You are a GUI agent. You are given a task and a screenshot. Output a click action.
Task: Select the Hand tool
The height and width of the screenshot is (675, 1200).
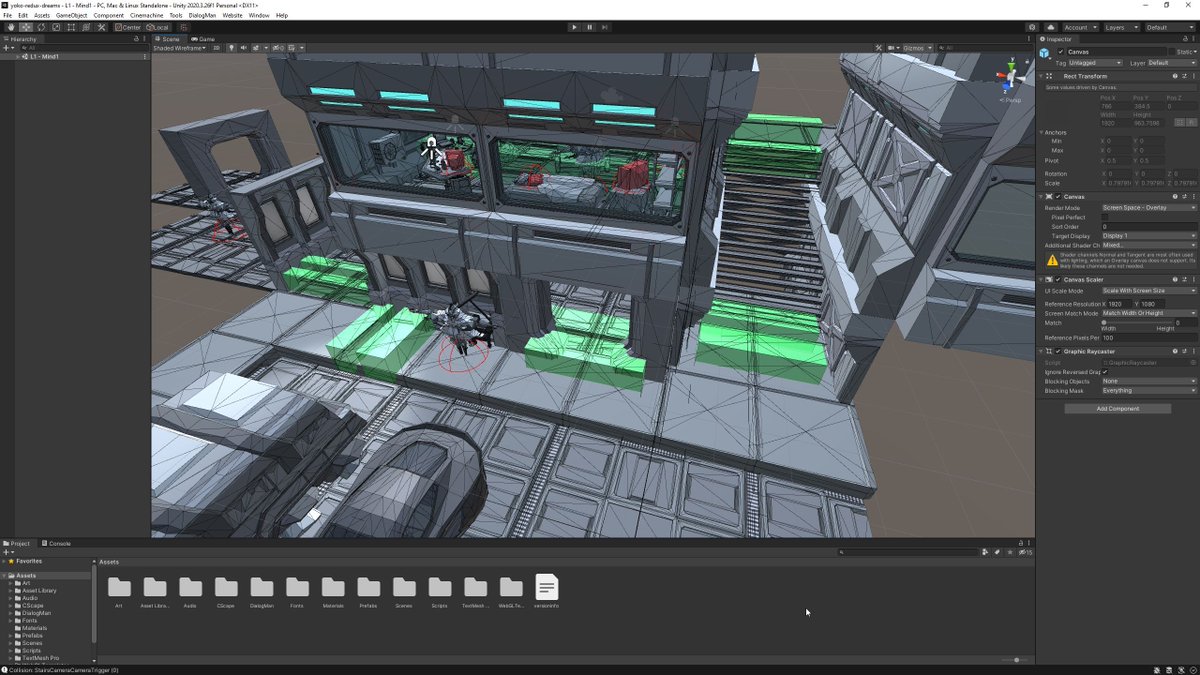[10, 27]
